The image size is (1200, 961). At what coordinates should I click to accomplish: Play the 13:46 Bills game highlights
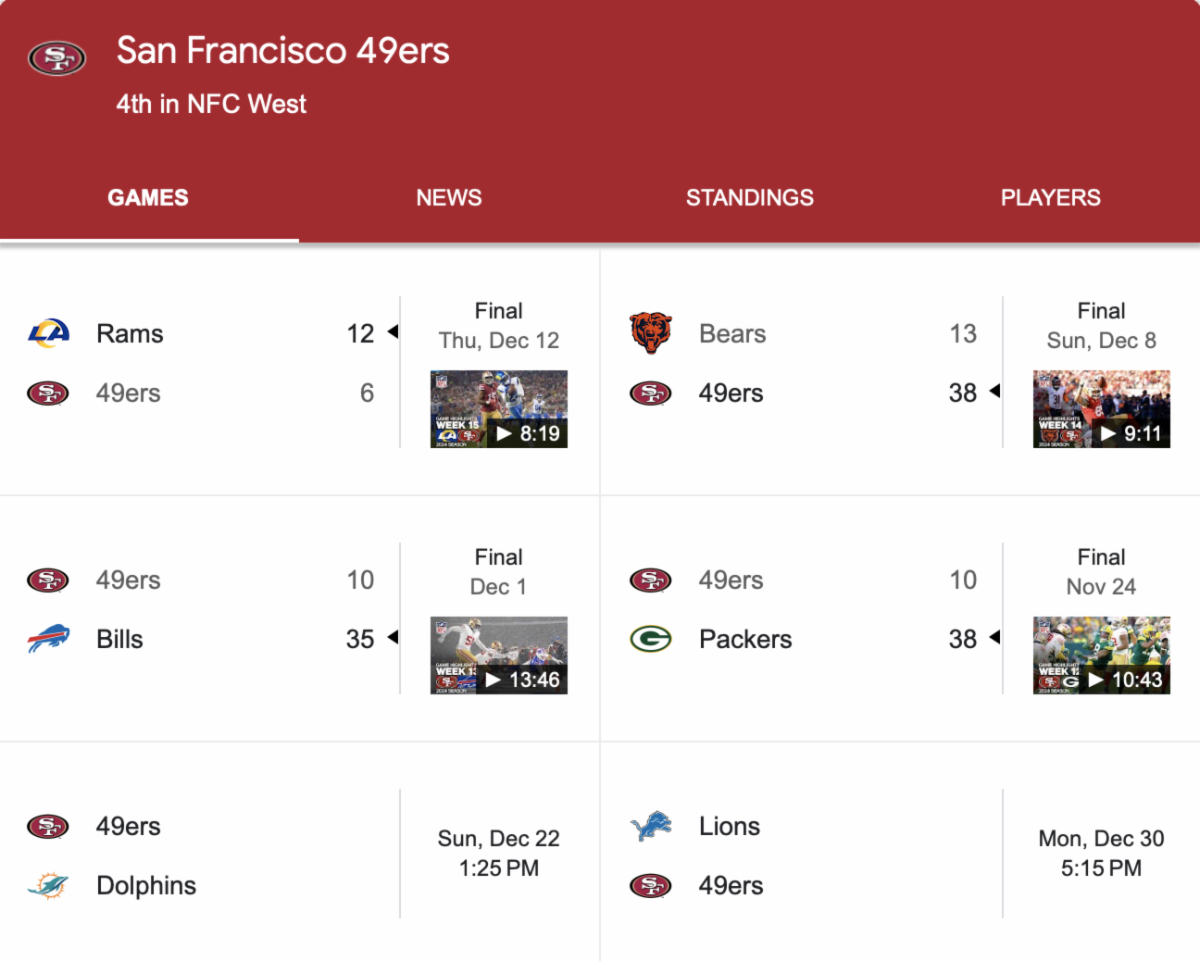(499, 655)
